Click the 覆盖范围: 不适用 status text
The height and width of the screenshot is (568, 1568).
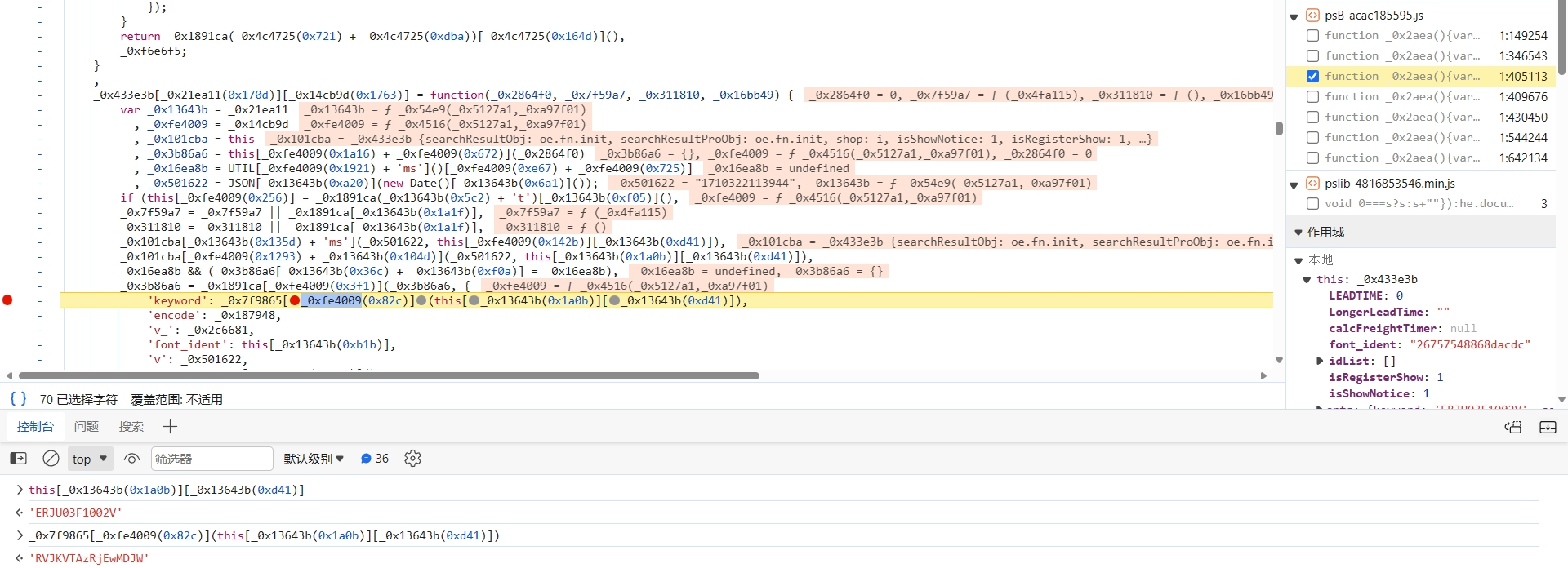click(x=176, y=400)
